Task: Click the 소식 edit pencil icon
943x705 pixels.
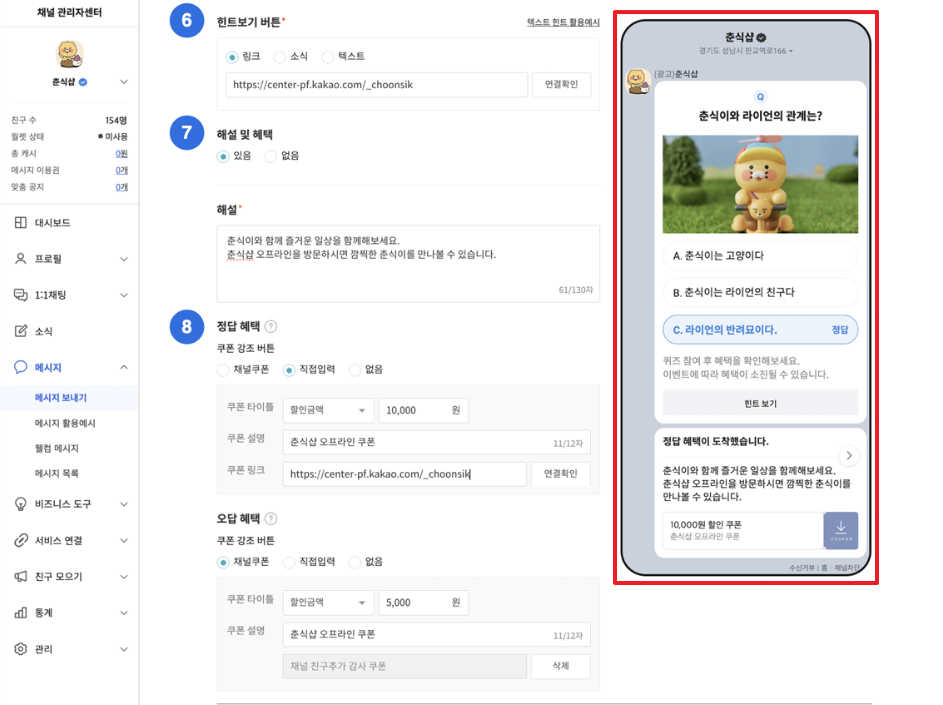Action: tap(20, 331)
